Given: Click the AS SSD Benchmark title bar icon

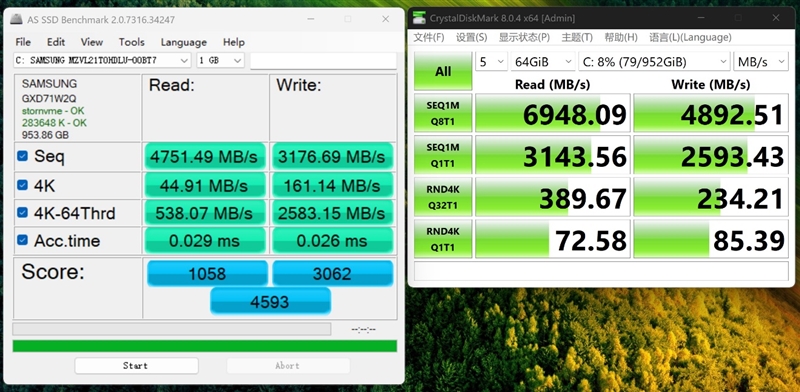Looking at the screenshot, I should coord(17,19).
